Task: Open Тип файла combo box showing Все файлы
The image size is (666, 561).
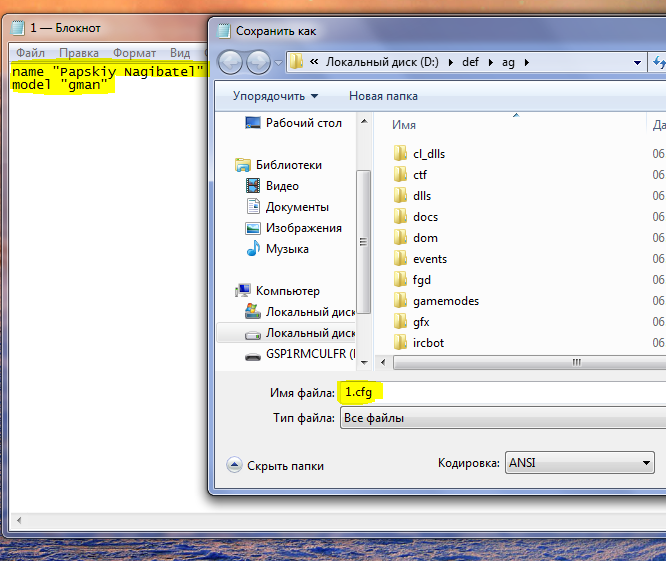Action: click(x=503, y=417)
